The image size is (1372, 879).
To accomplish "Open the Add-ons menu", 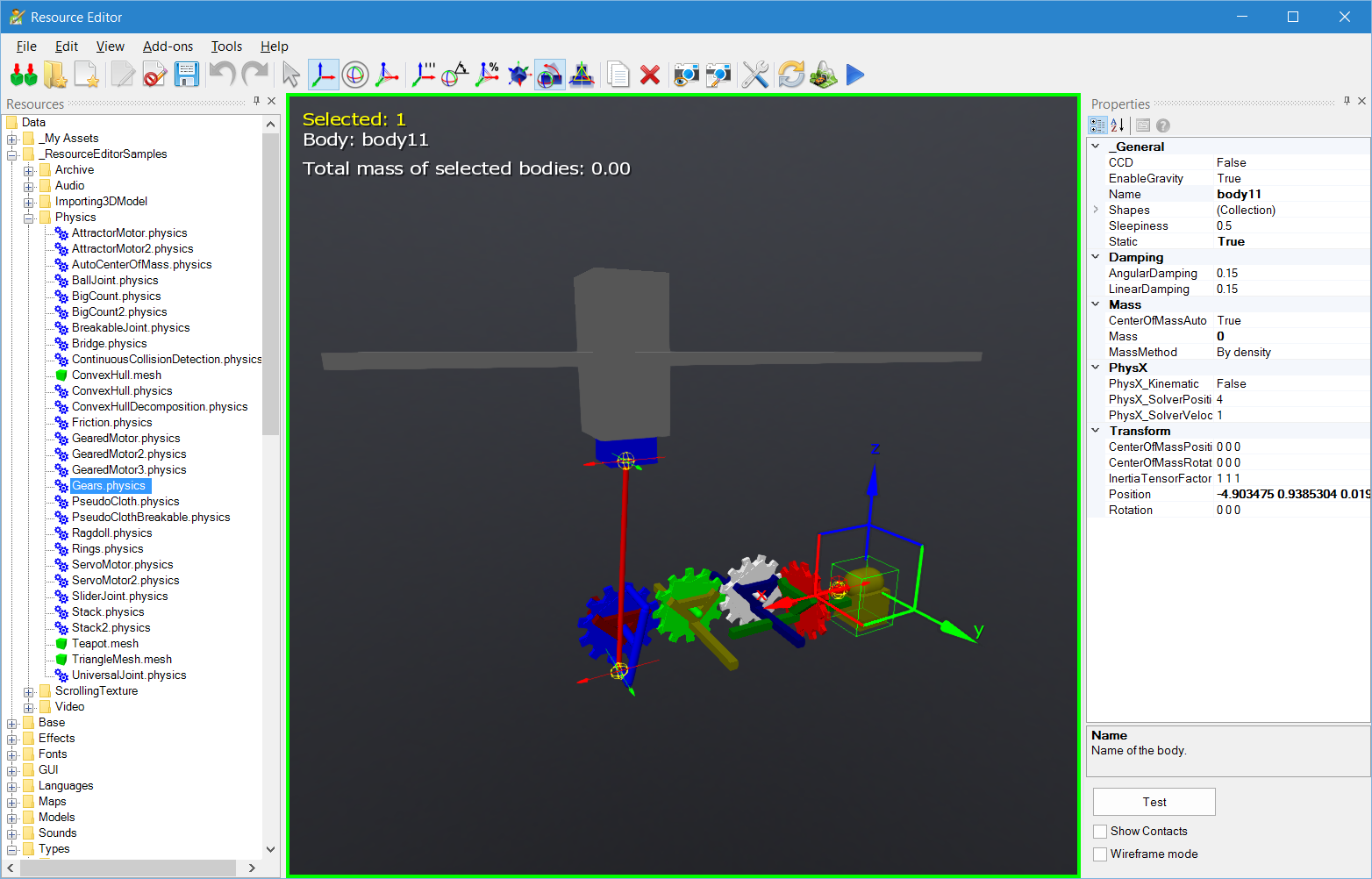I will coord(168,46).
